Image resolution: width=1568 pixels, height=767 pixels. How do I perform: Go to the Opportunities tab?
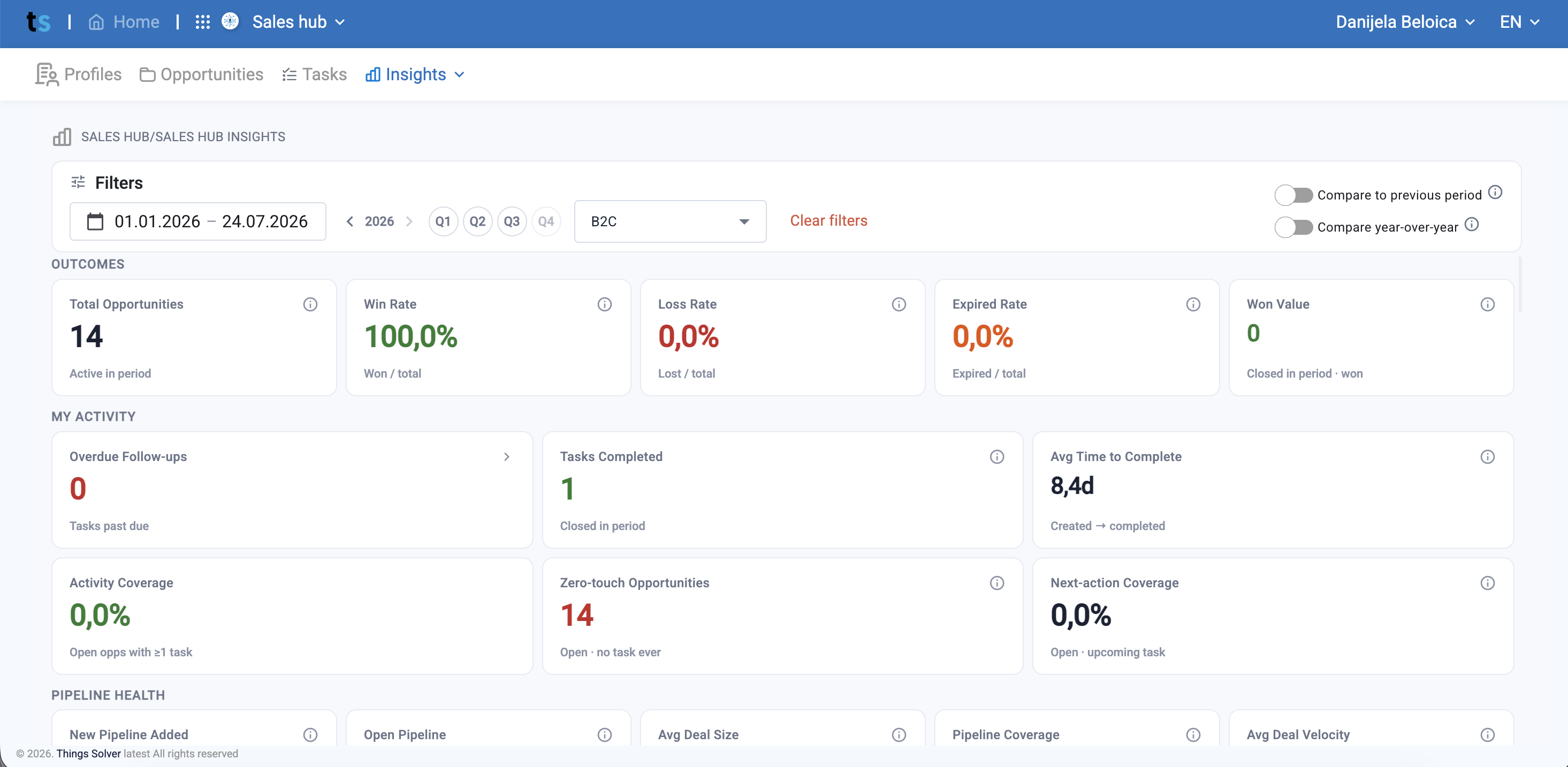coord(201,74)
